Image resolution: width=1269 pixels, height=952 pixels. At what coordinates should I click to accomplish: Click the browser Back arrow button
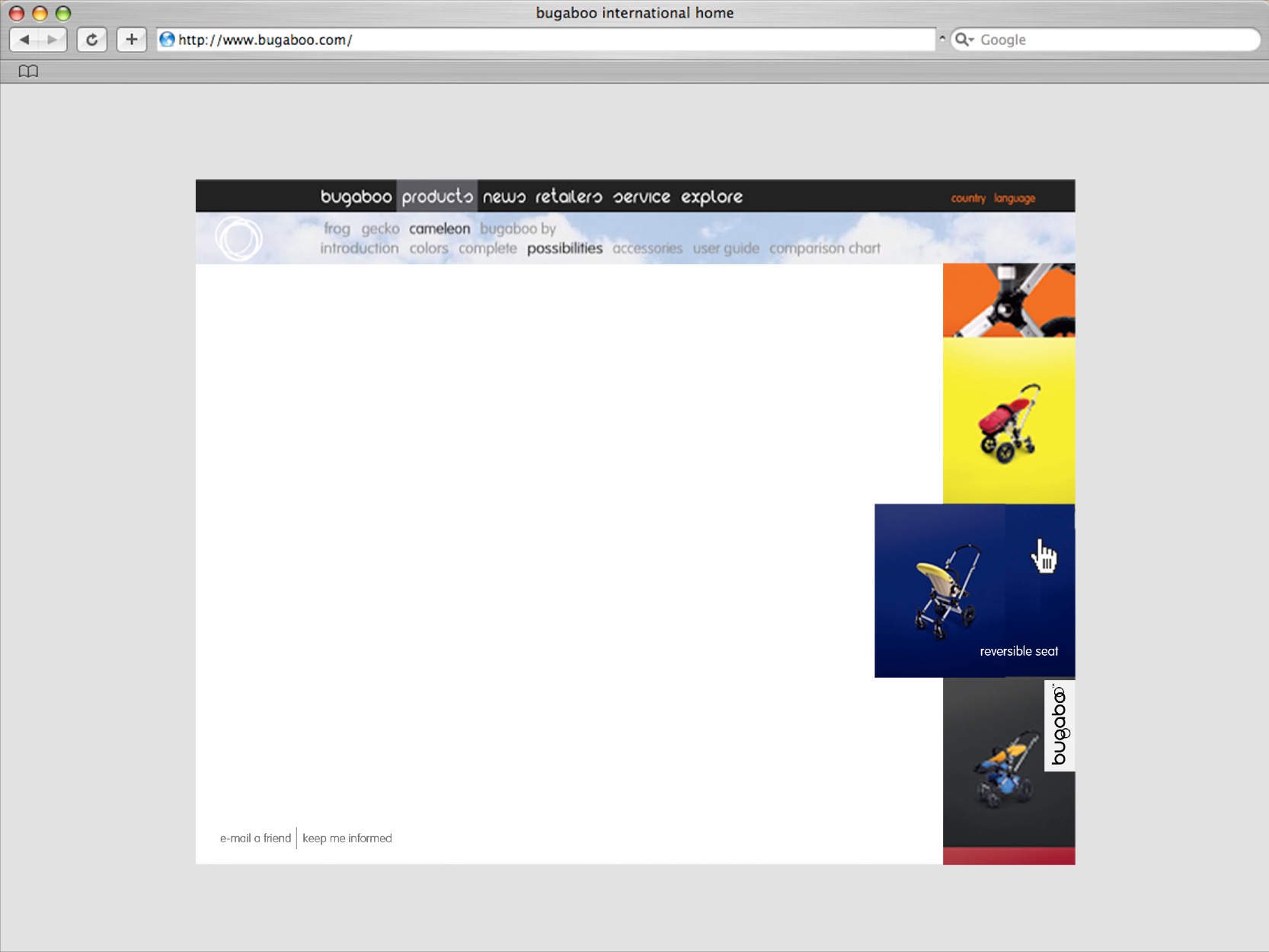(x=24, y=40)
